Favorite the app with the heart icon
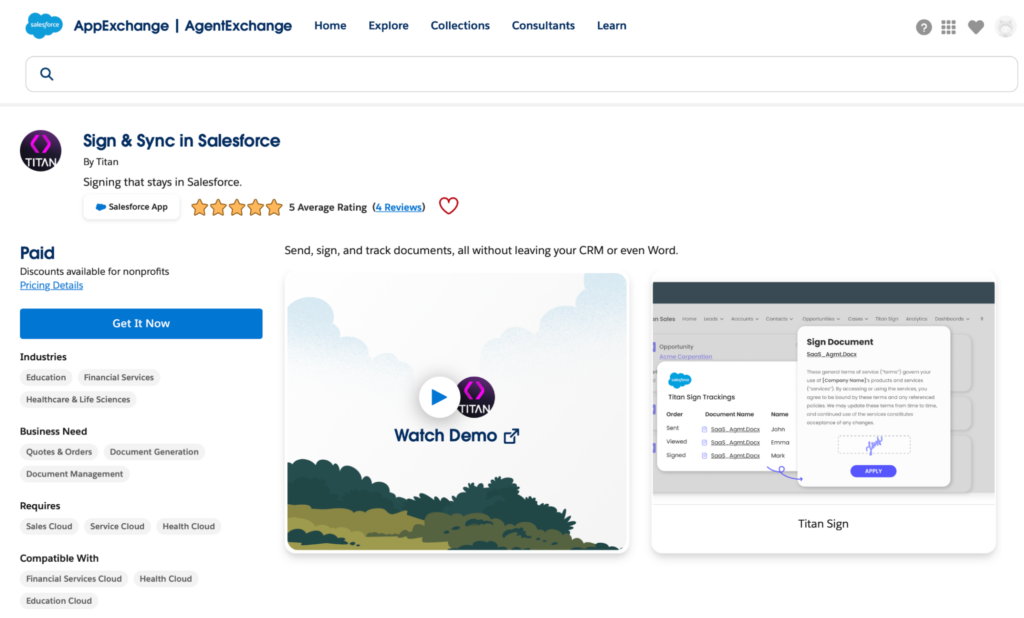Viewport: 1024px width, 618px height. [448, 206]
